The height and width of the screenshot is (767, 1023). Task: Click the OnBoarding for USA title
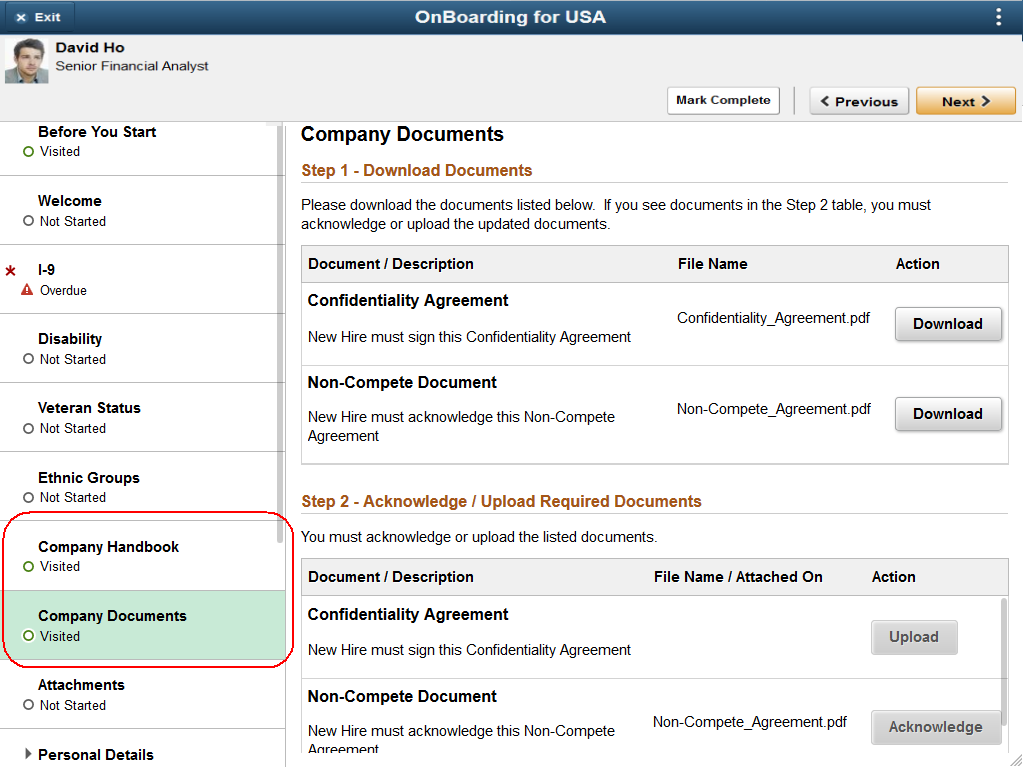click(x=510, y=17)
